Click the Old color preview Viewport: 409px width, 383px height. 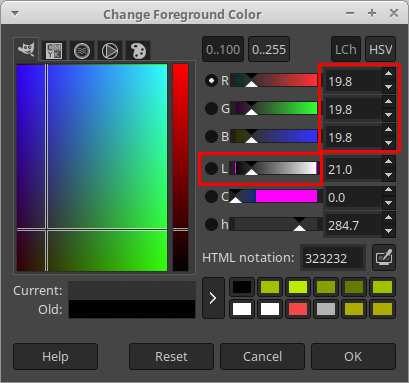[x=132, y=309]
